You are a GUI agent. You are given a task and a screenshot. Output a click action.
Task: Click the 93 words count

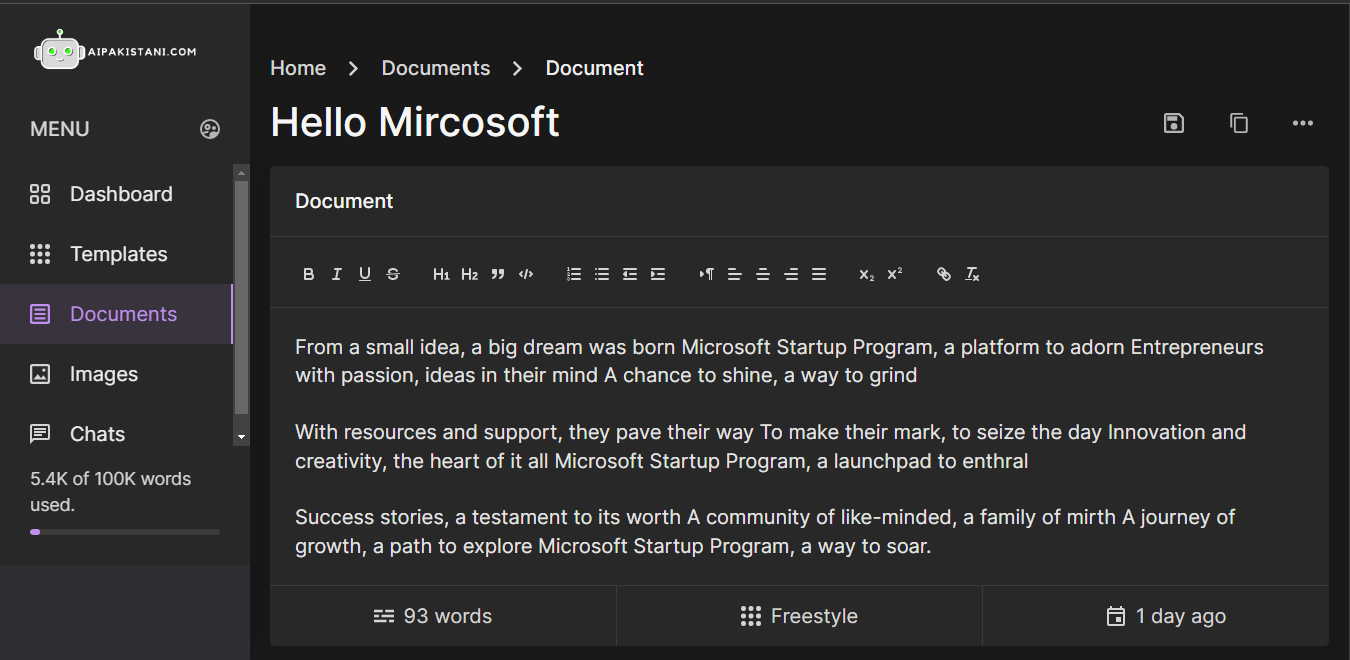433,616
